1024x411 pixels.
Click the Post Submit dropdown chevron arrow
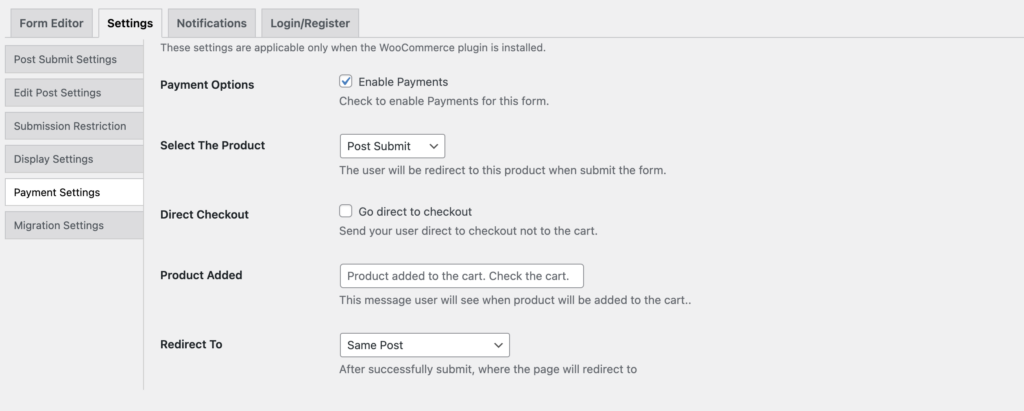click(x=433, y=146)
